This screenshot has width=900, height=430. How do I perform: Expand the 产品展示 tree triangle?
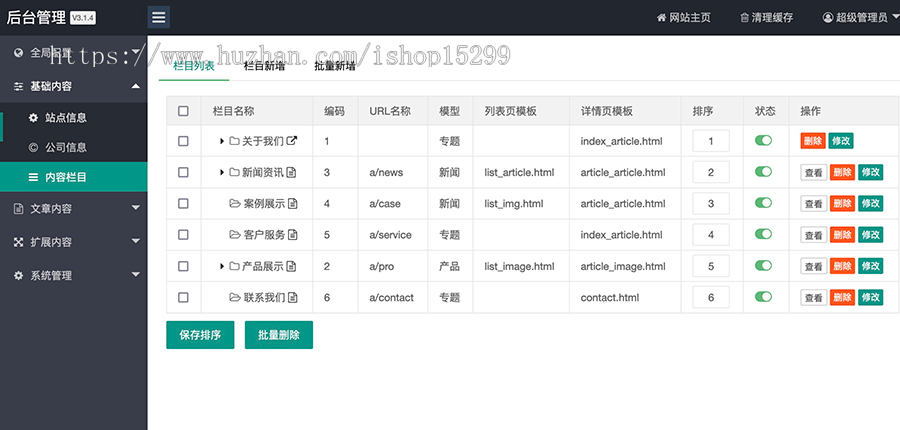[222, 266]
